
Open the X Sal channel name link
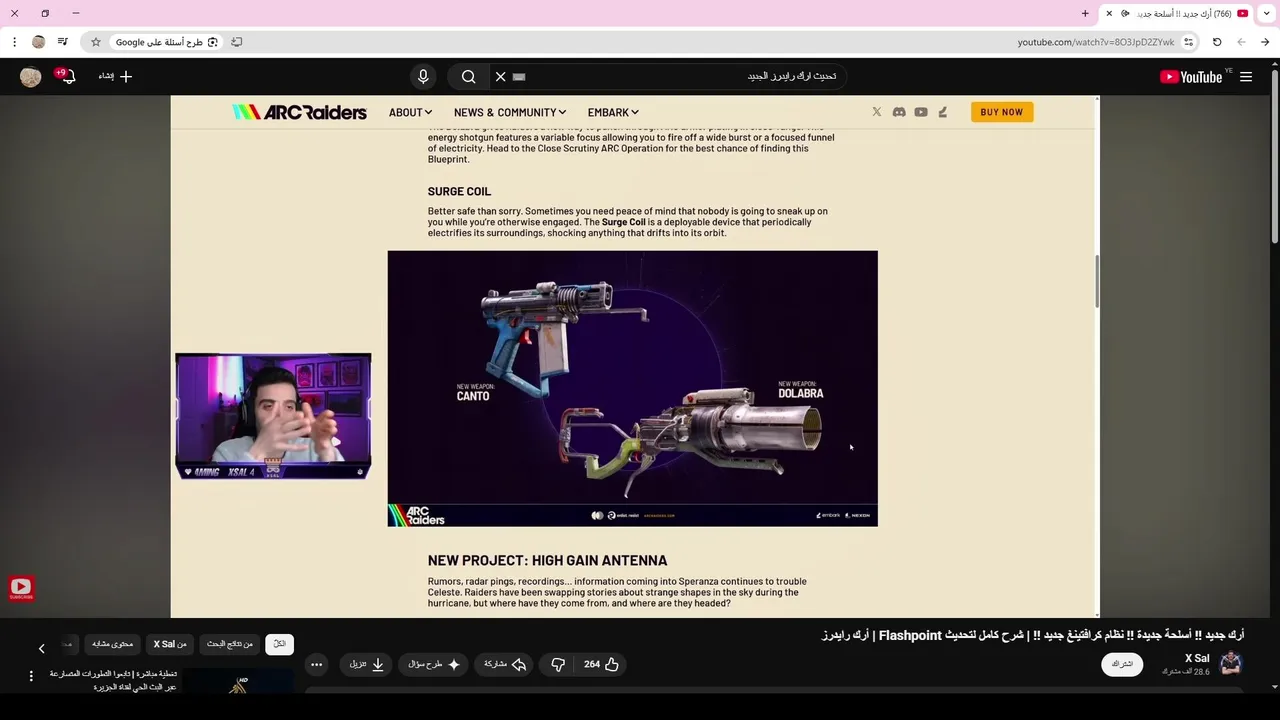[x=1197, y=658]
